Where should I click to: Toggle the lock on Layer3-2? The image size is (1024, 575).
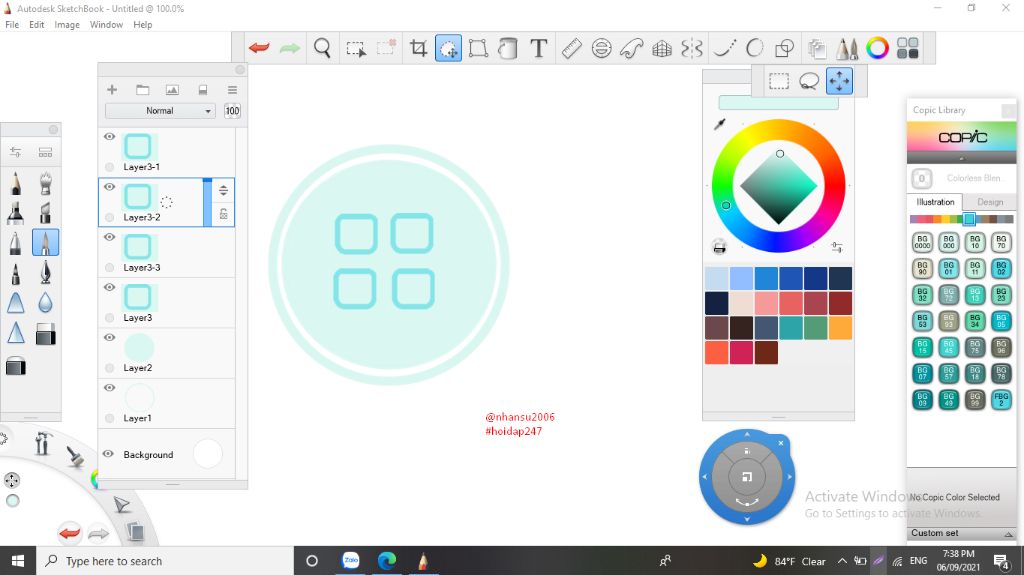[223, 214]
